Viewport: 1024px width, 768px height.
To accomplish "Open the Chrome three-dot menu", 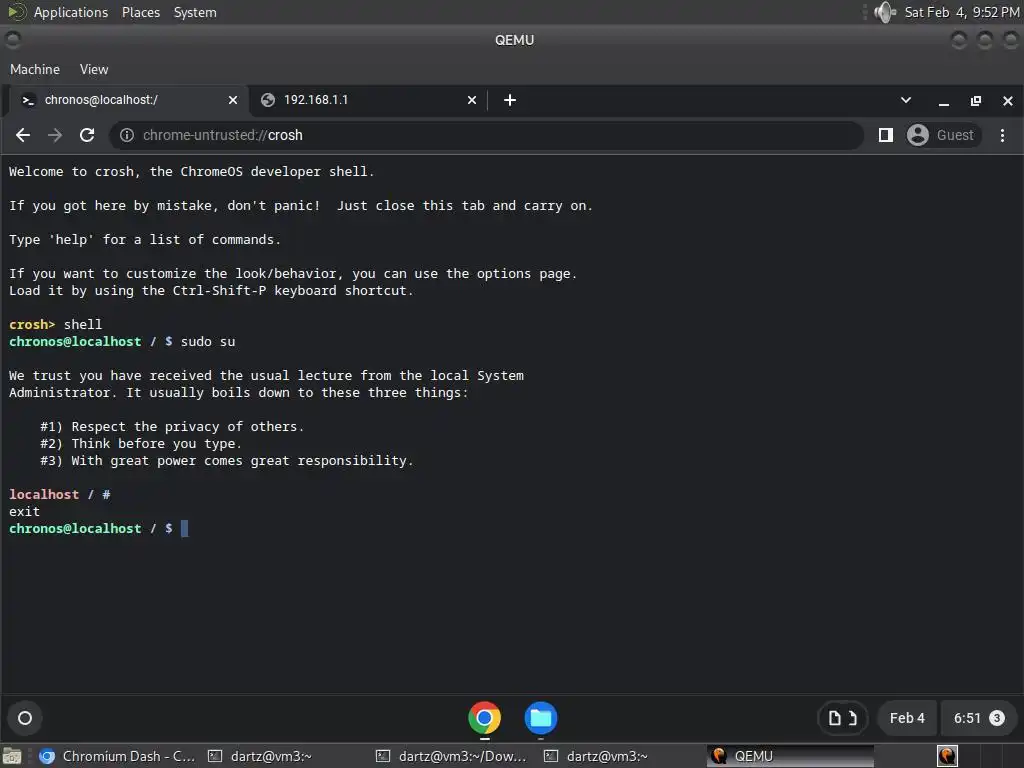I will point(1002,135).
